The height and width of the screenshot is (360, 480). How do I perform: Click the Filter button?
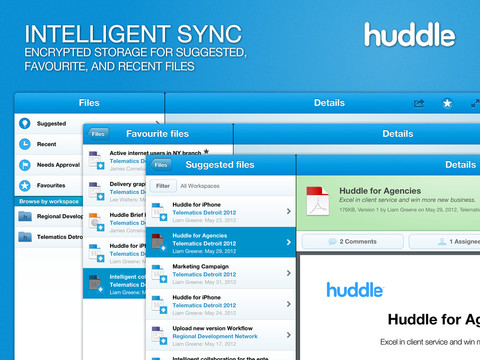tap(163, 186)
